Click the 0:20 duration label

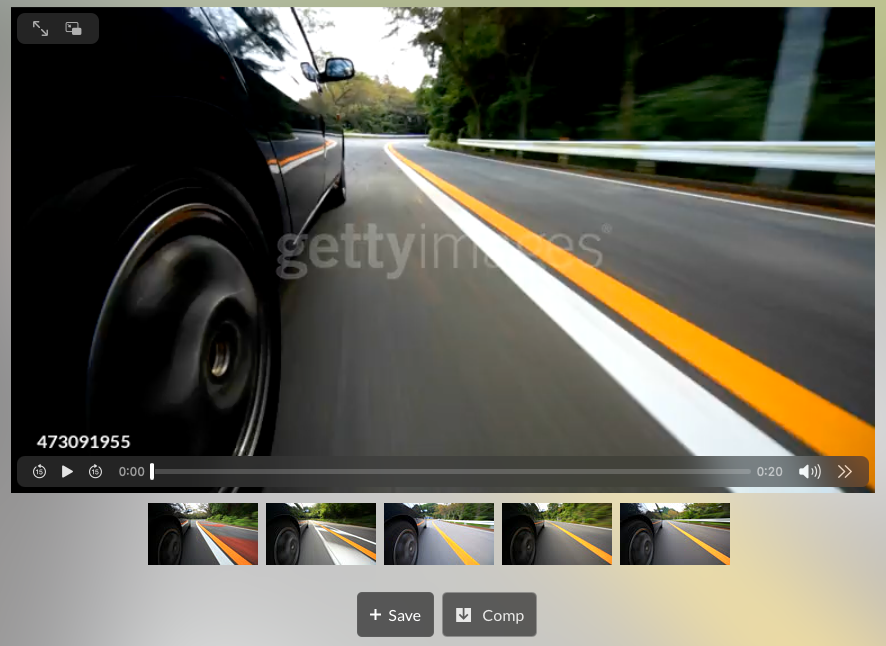769,472
